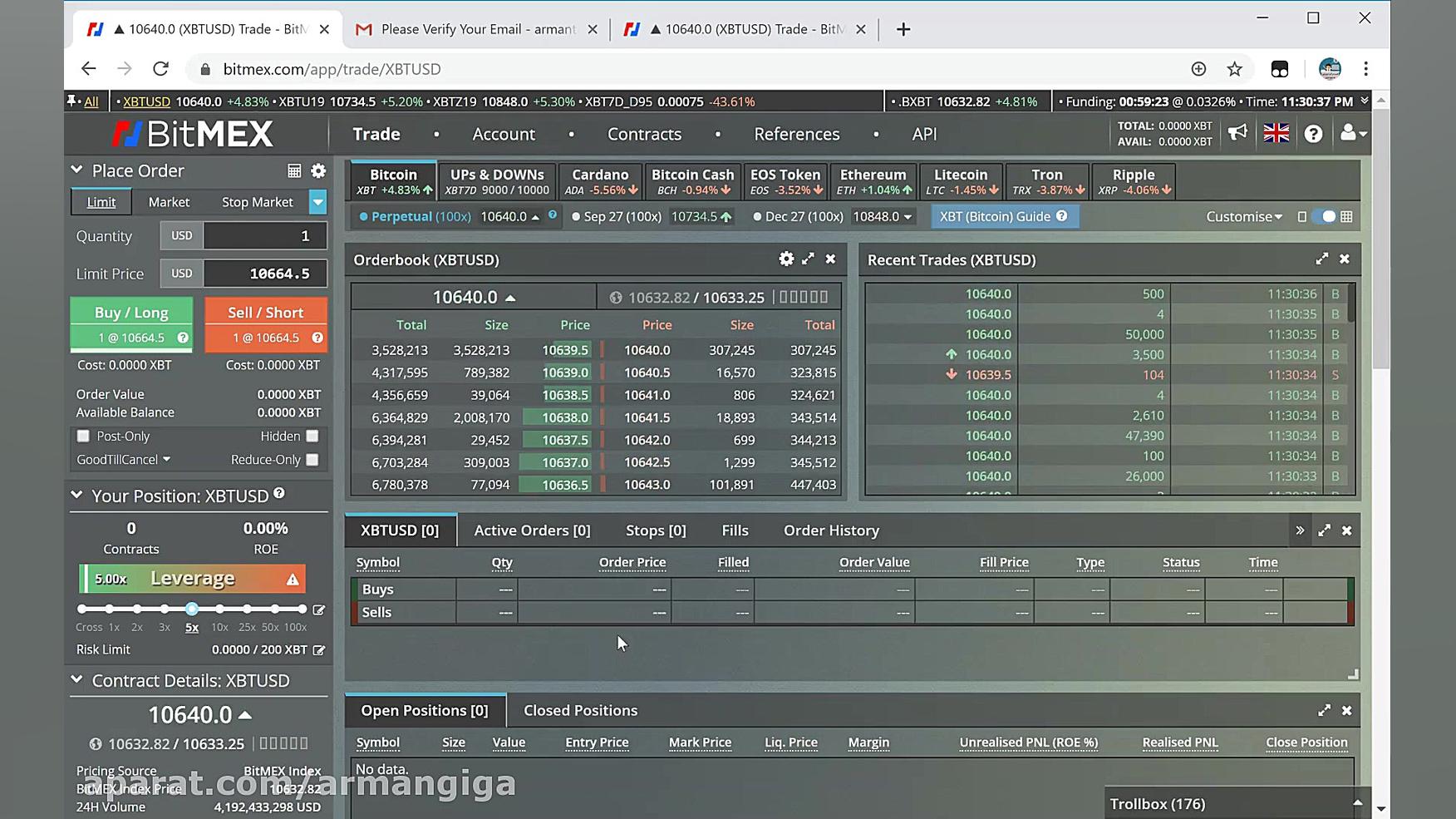Open Trade menu
1456x819 pixels.
click(376, 134)
